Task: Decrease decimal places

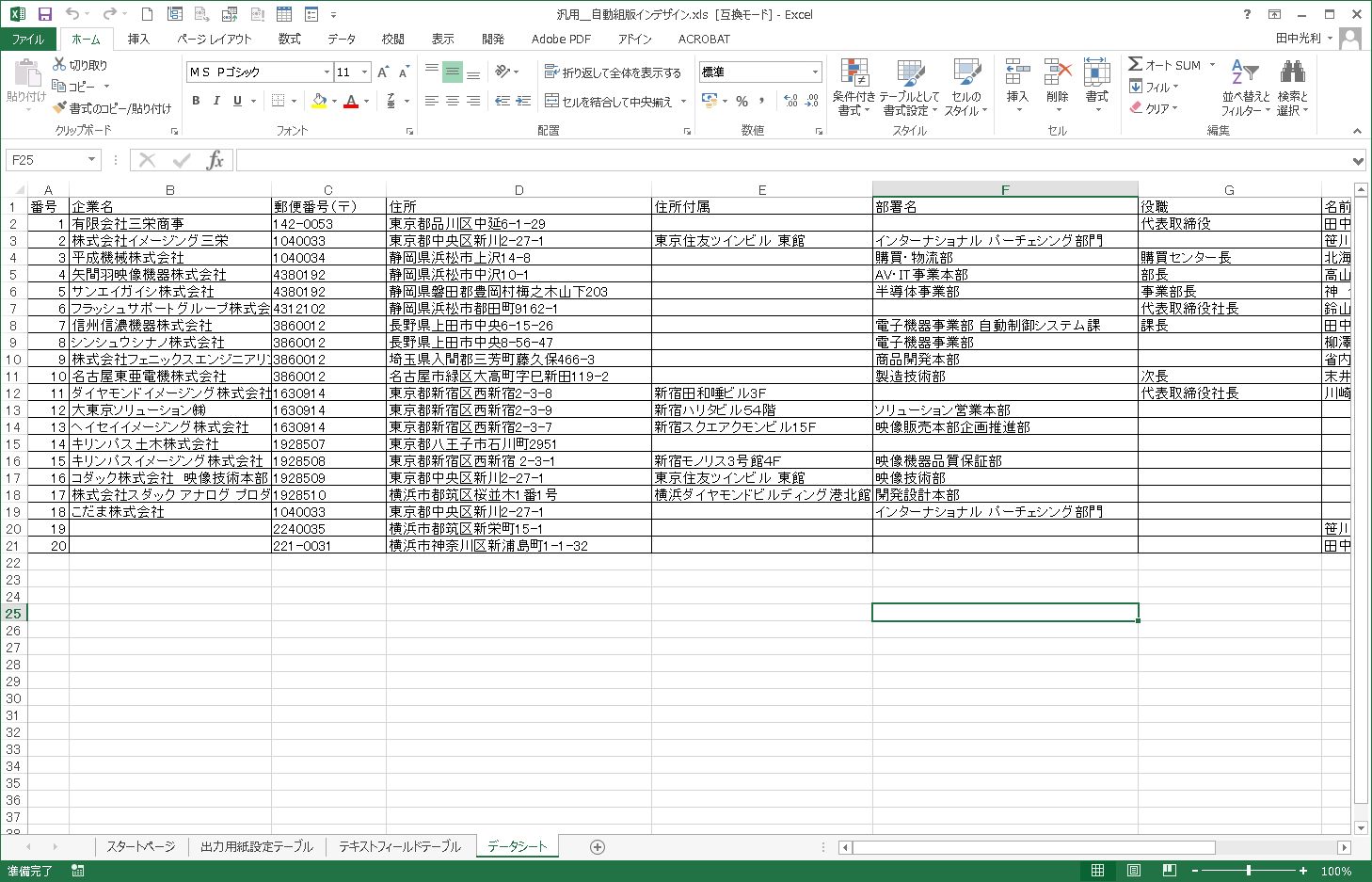Action: coord(812,101)
